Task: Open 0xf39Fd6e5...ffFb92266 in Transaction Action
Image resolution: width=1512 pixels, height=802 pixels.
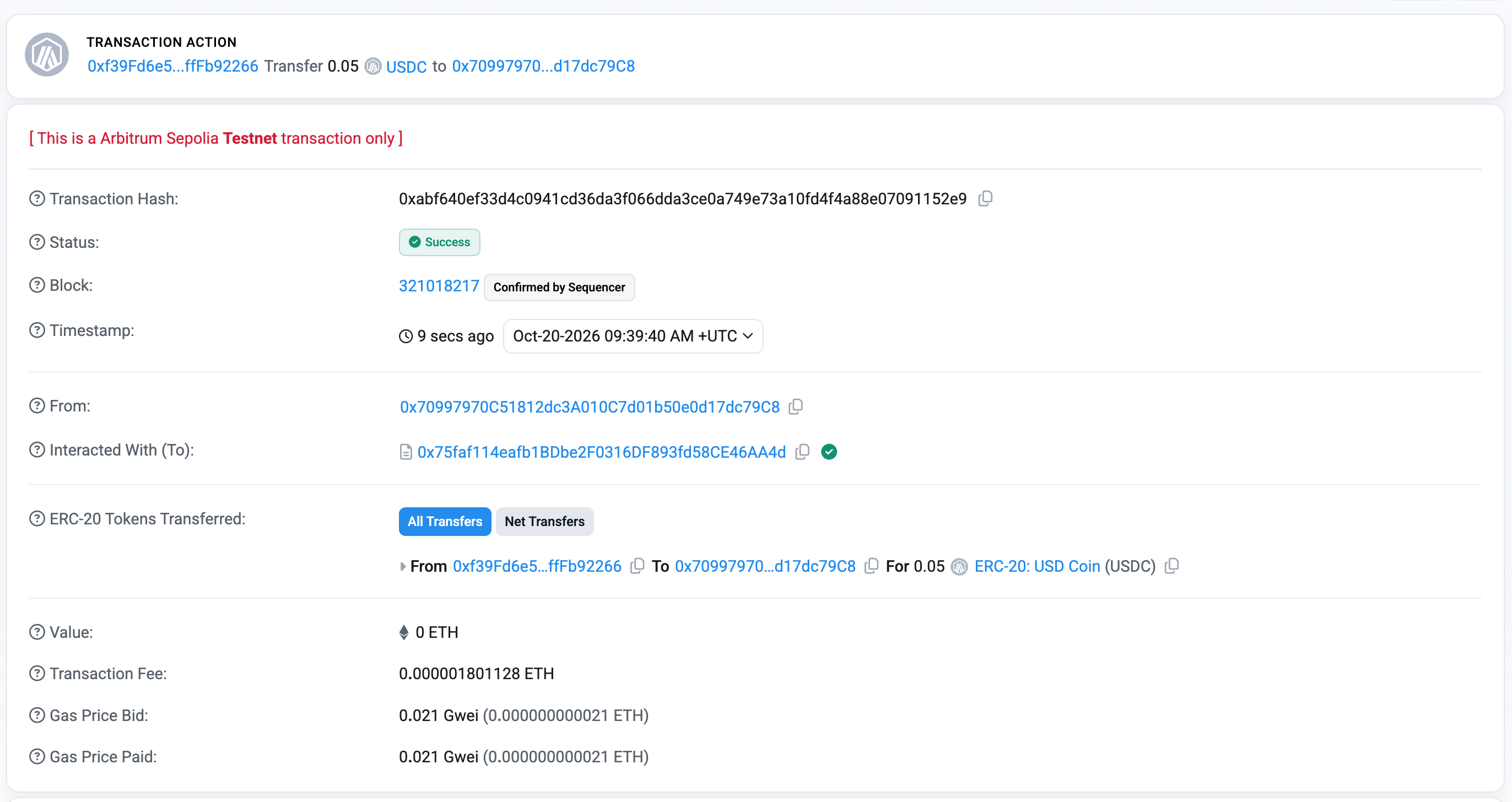Action: click(173, 66)
